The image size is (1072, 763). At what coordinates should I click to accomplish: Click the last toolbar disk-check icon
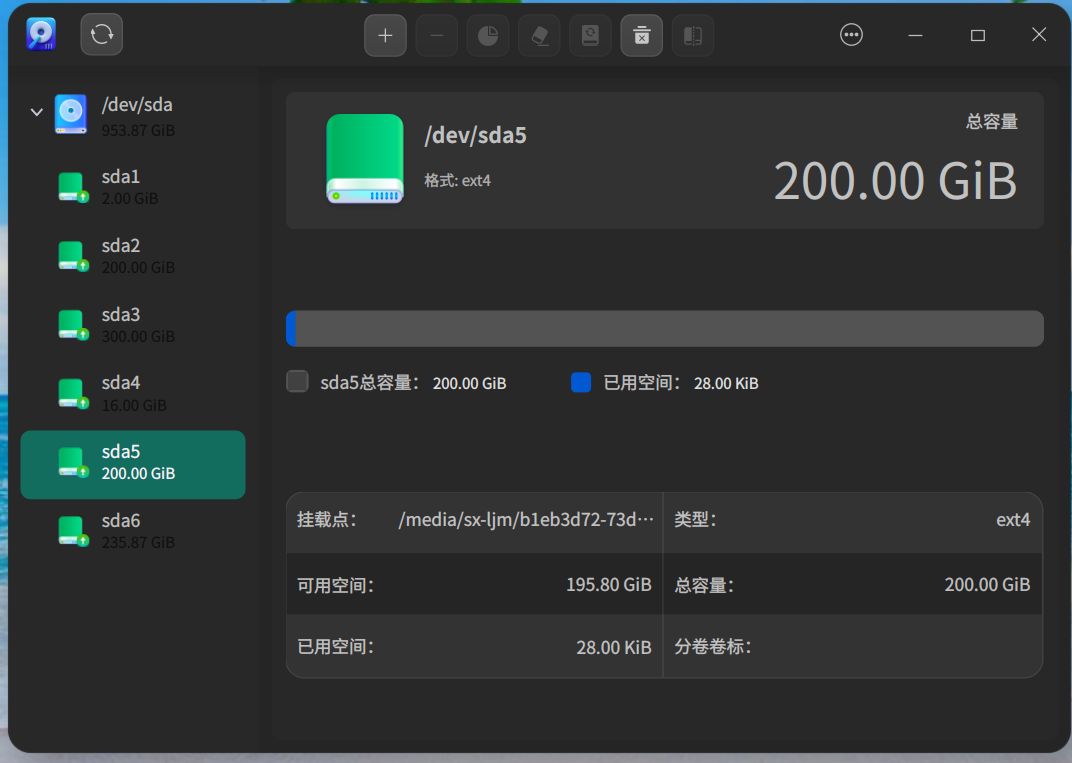pyautogui.click(x=692, y=34)
